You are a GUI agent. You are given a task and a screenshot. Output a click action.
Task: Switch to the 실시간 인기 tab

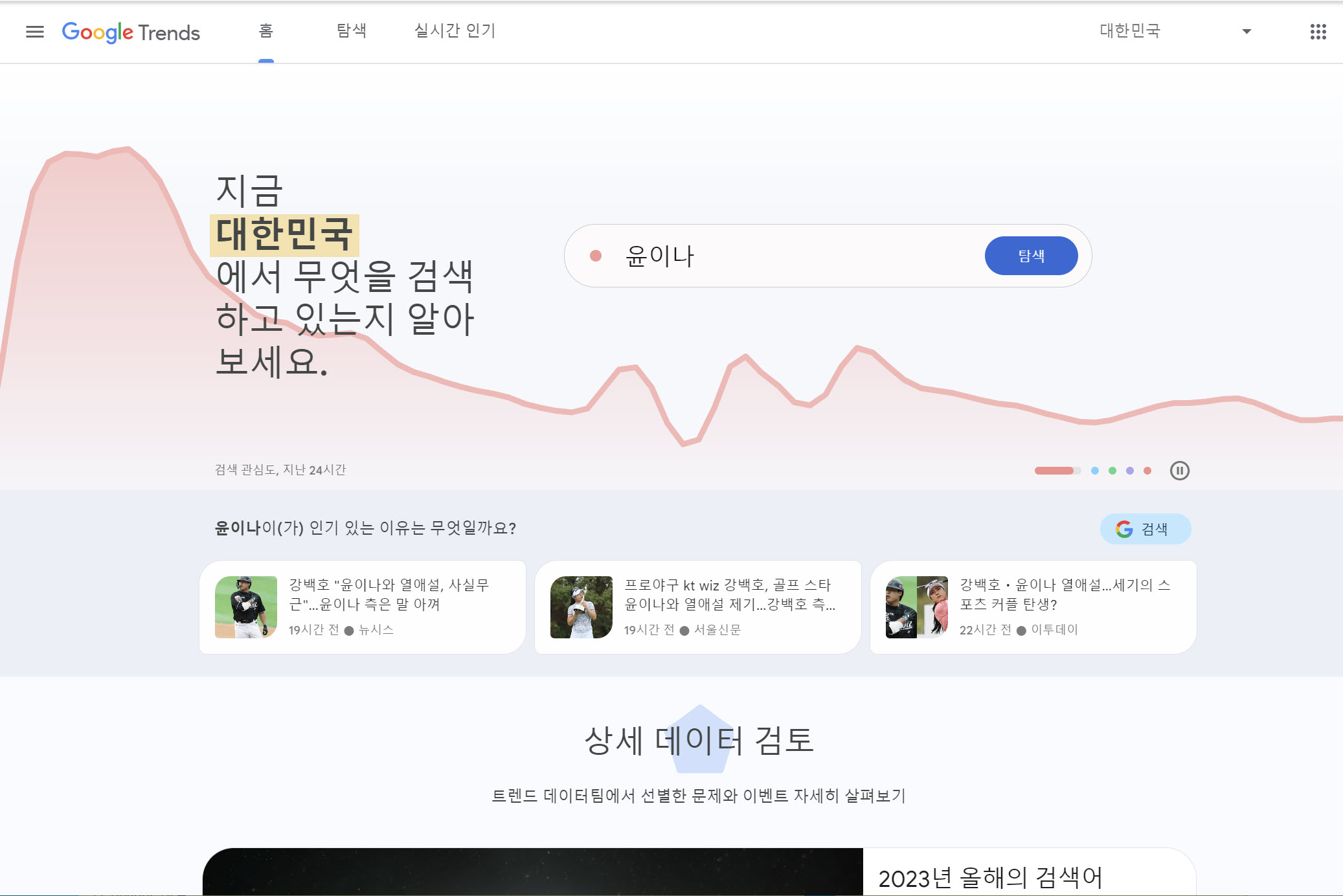click(455, 31)
